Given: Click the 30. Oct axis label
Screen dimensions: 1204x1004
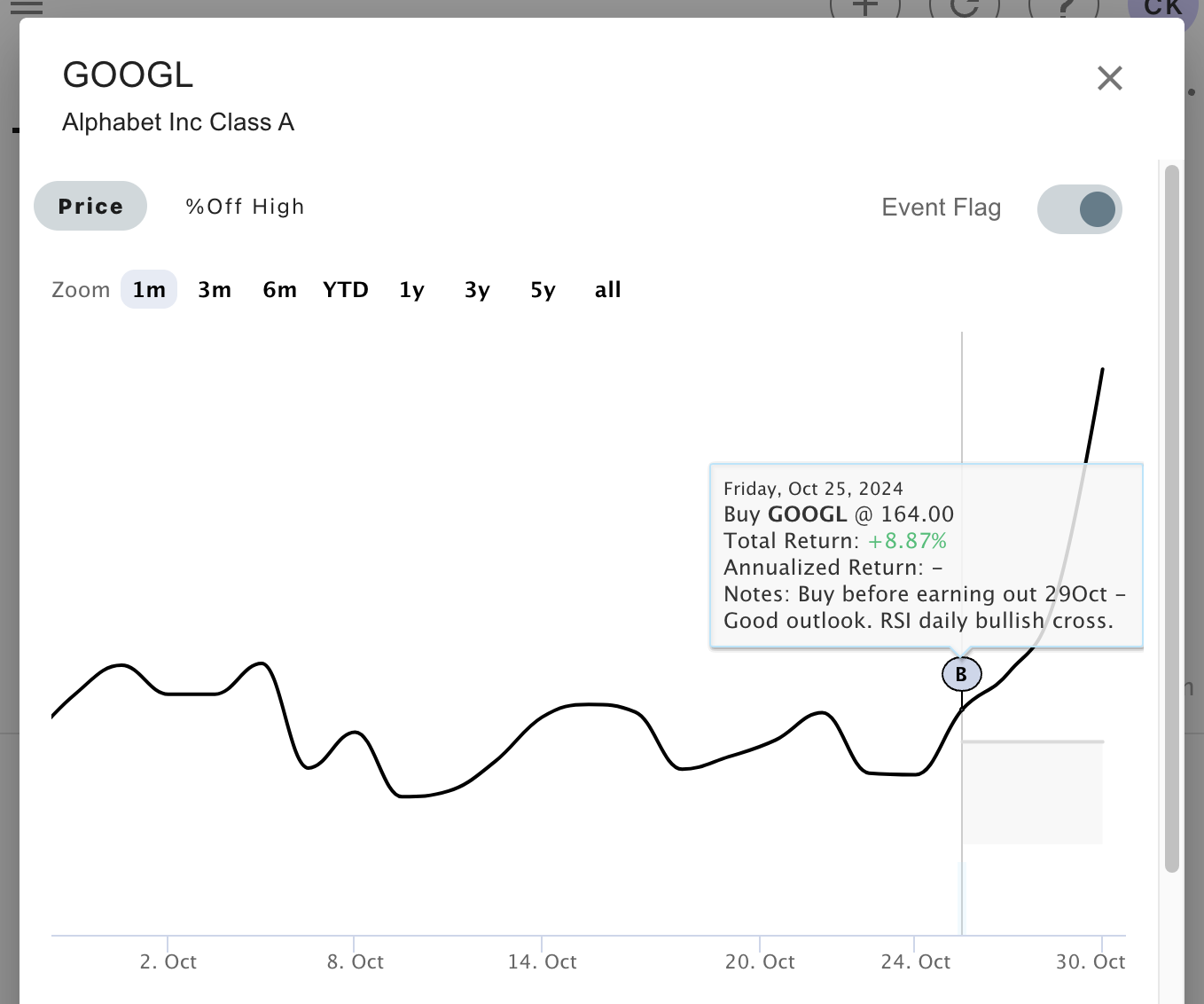Looking at the screenshot, I should click(x=1090, y=961).
